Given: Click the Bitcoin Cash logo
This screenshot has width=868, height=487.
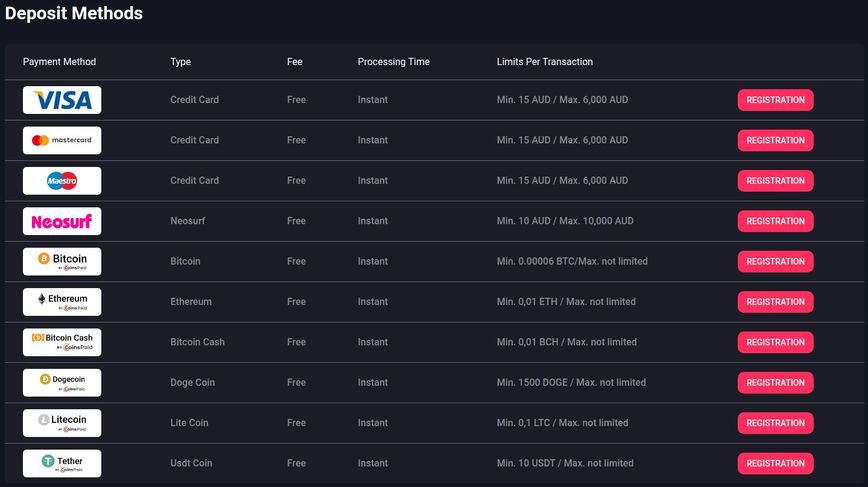Looking at the screenshot, I should [x=62, y=343].
